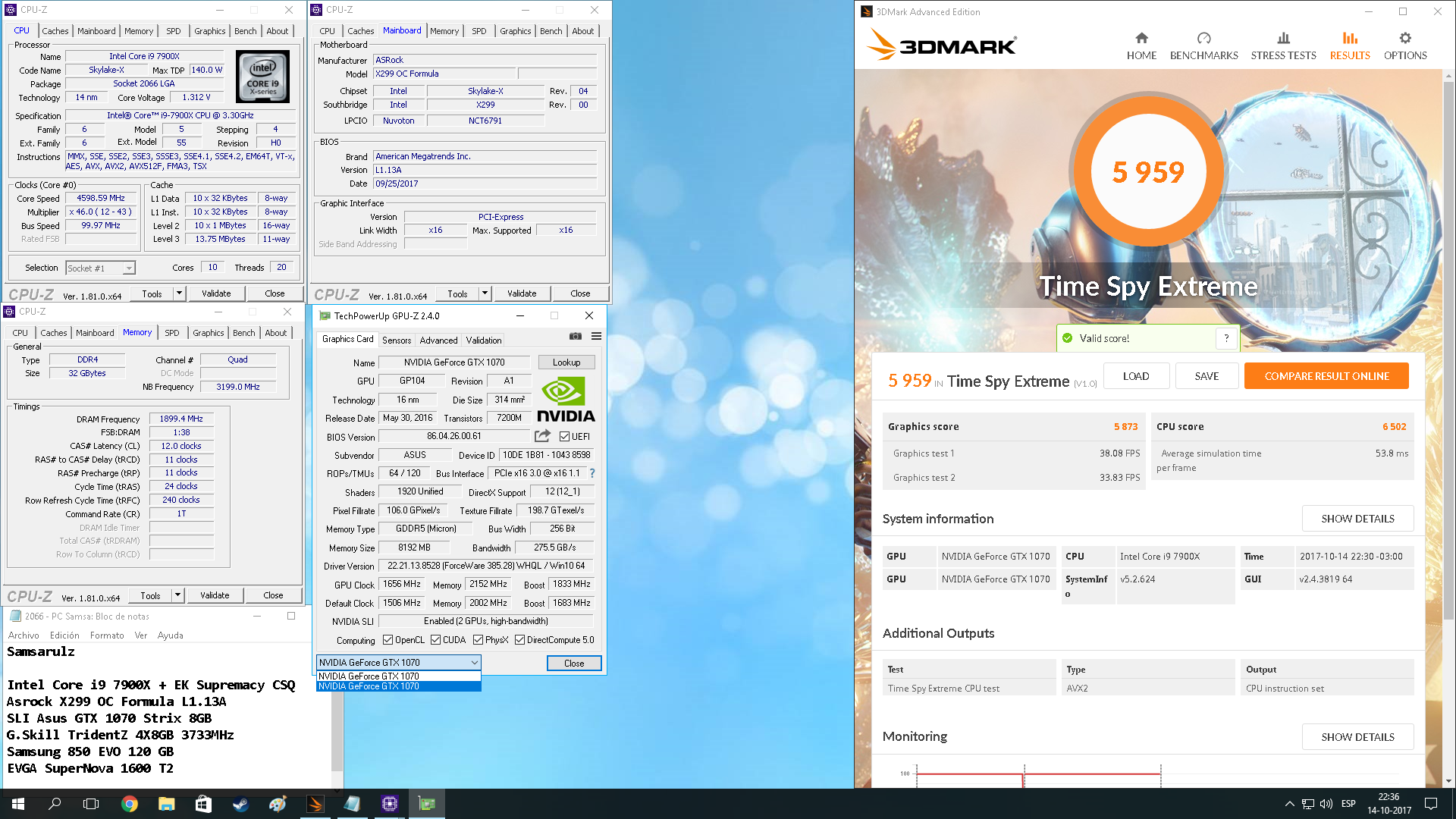Select the first GTX 1070 entry in dropdown list
The width and height of the screenshot is (1456, 819).
(398, 676)
